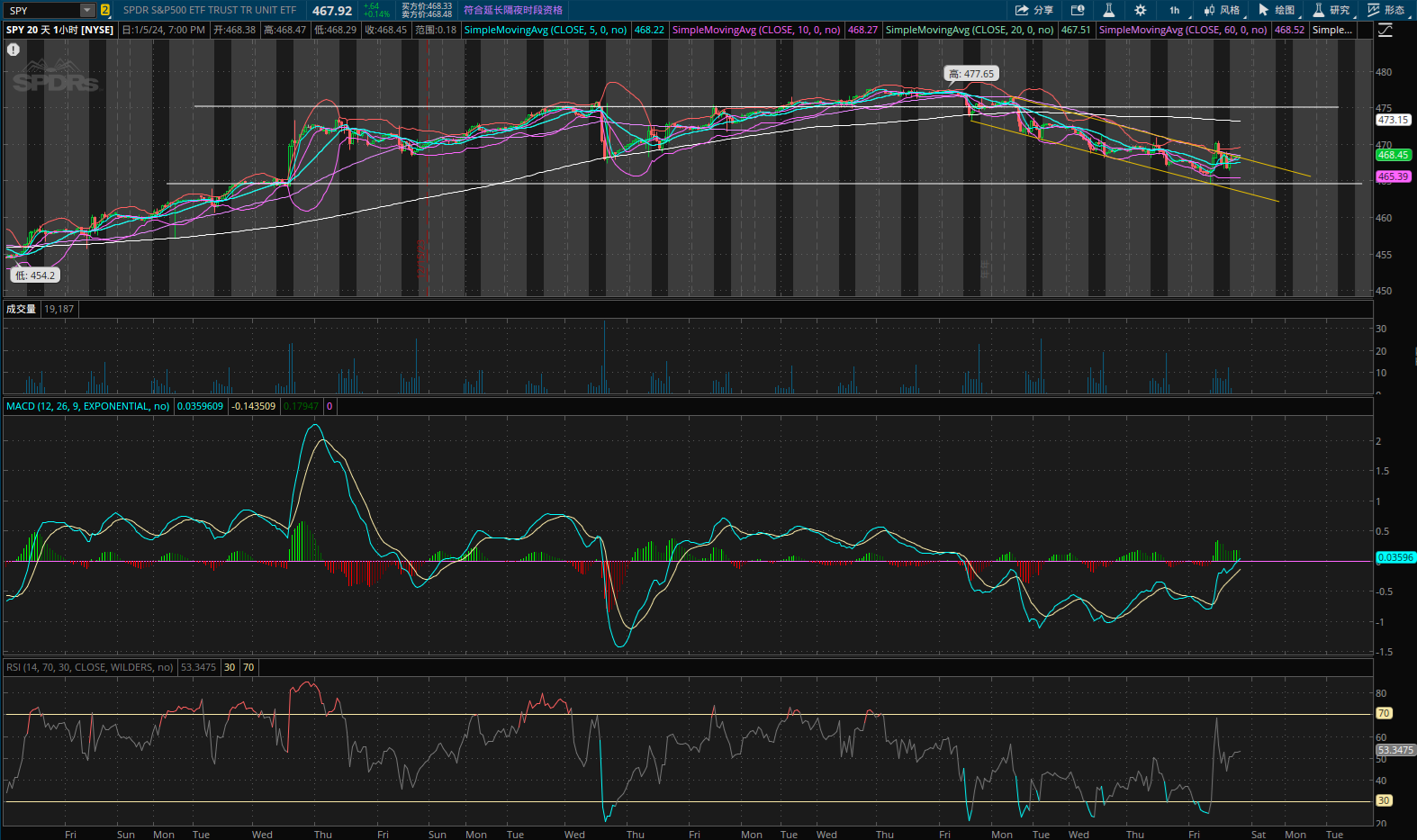Click the 收:468.45 close price readout
Screen dimensions: 1417x840
385,30
